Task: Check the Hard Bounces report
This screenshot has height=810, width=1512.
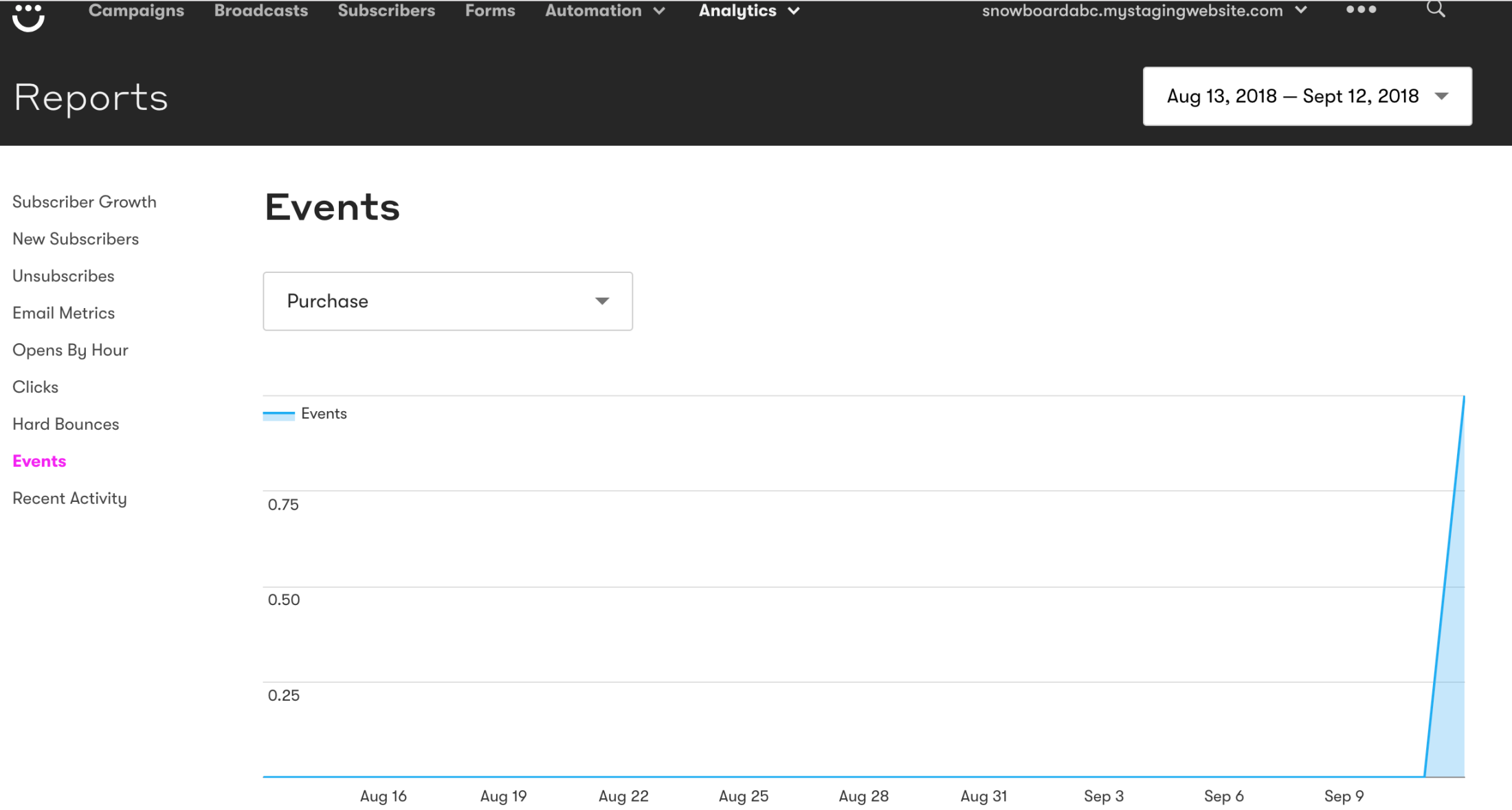Action: pyautogui.click(x=65, y=424)
